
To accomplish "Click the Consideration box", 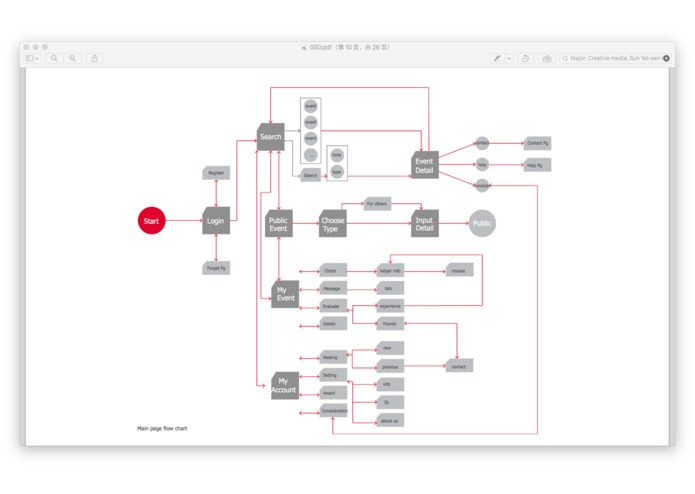I will pos(333,410).
